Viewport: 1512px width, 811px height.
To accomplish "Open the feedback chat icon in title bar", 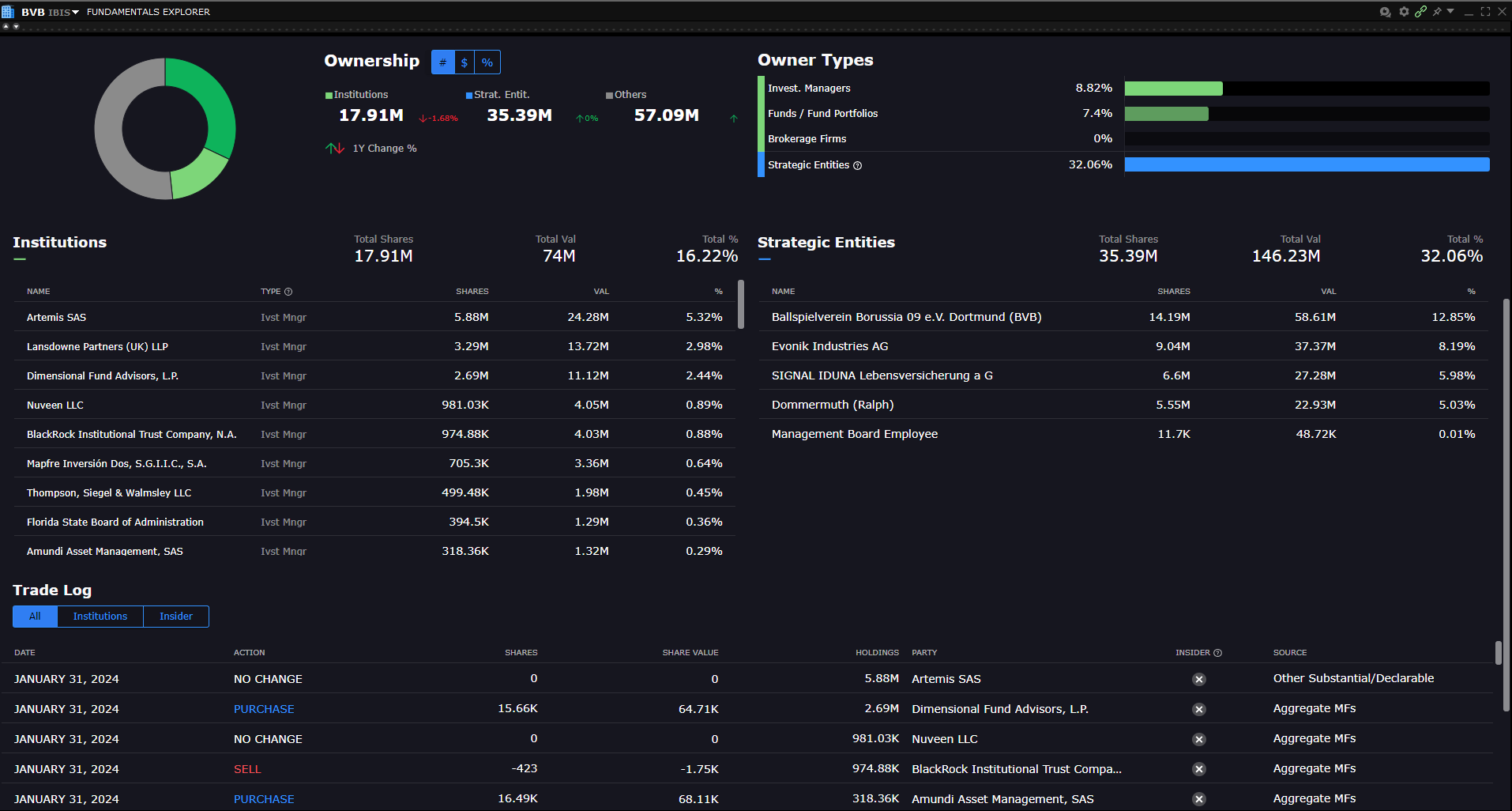I will click(1385, 12).
